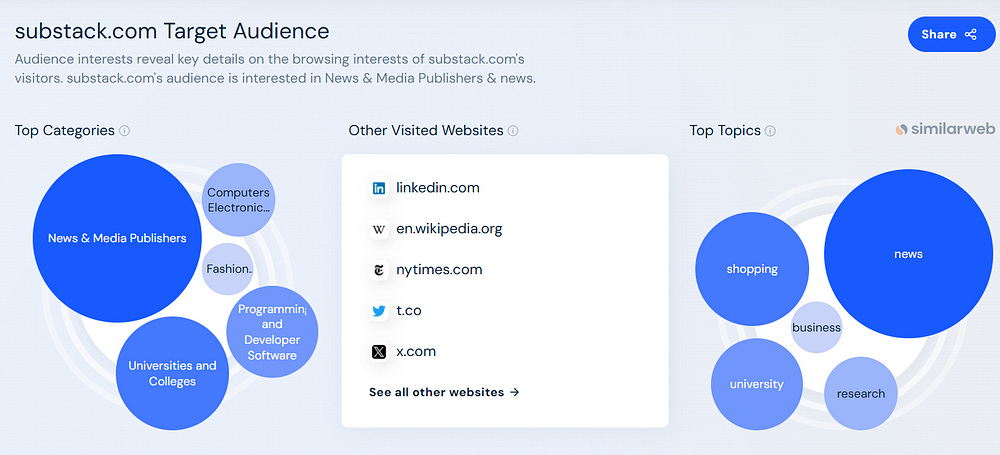Click the LinkedIn favicon

(x=379, y=188)
